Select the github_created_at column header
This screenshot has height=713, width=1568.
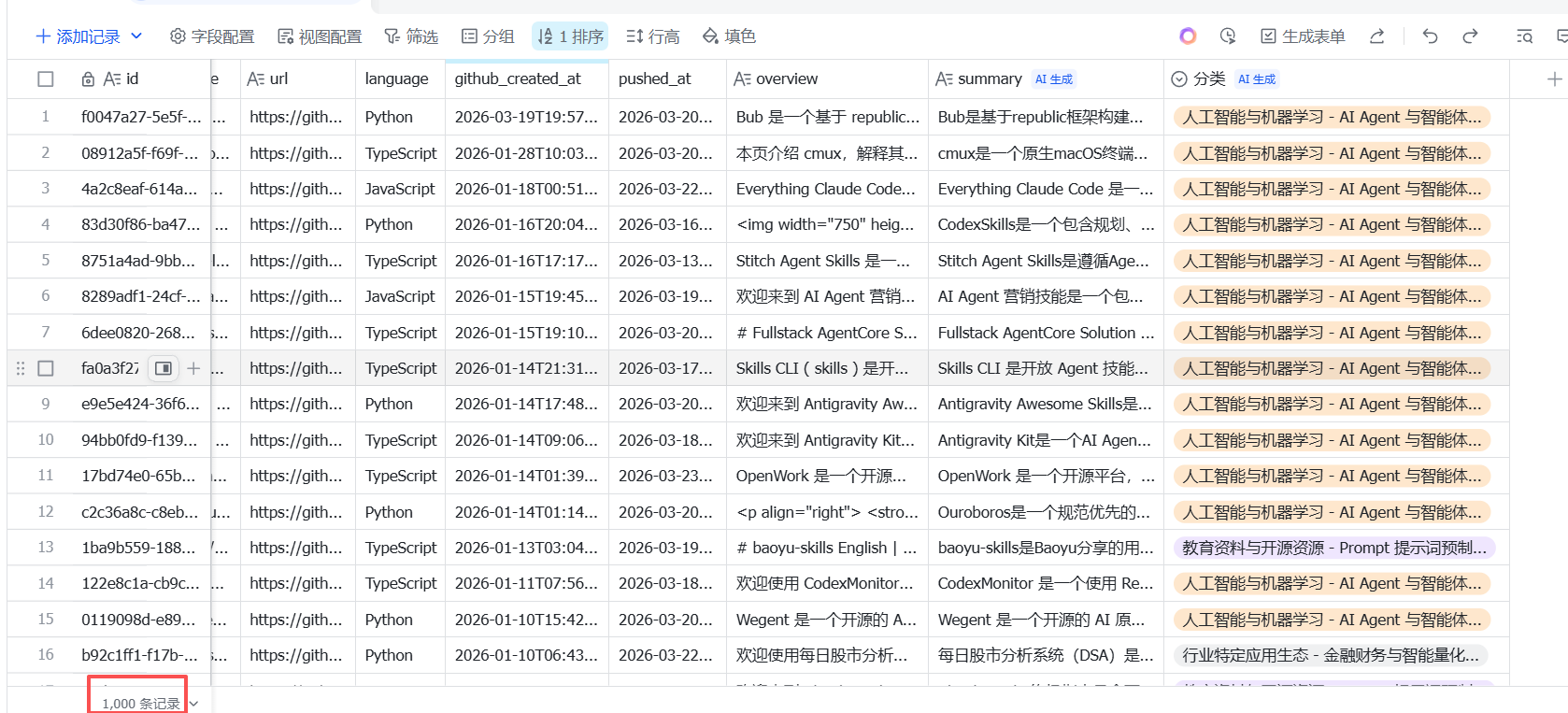click(526, 79)
